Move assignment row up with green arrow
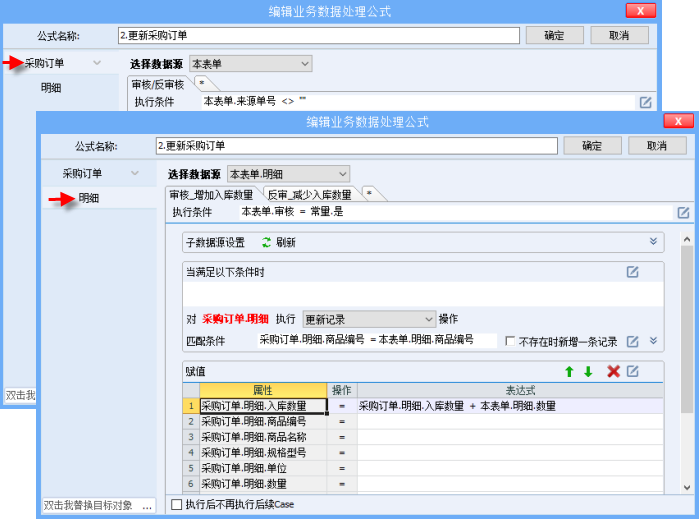This screenshot has width=700, height=520. point(569,371)
